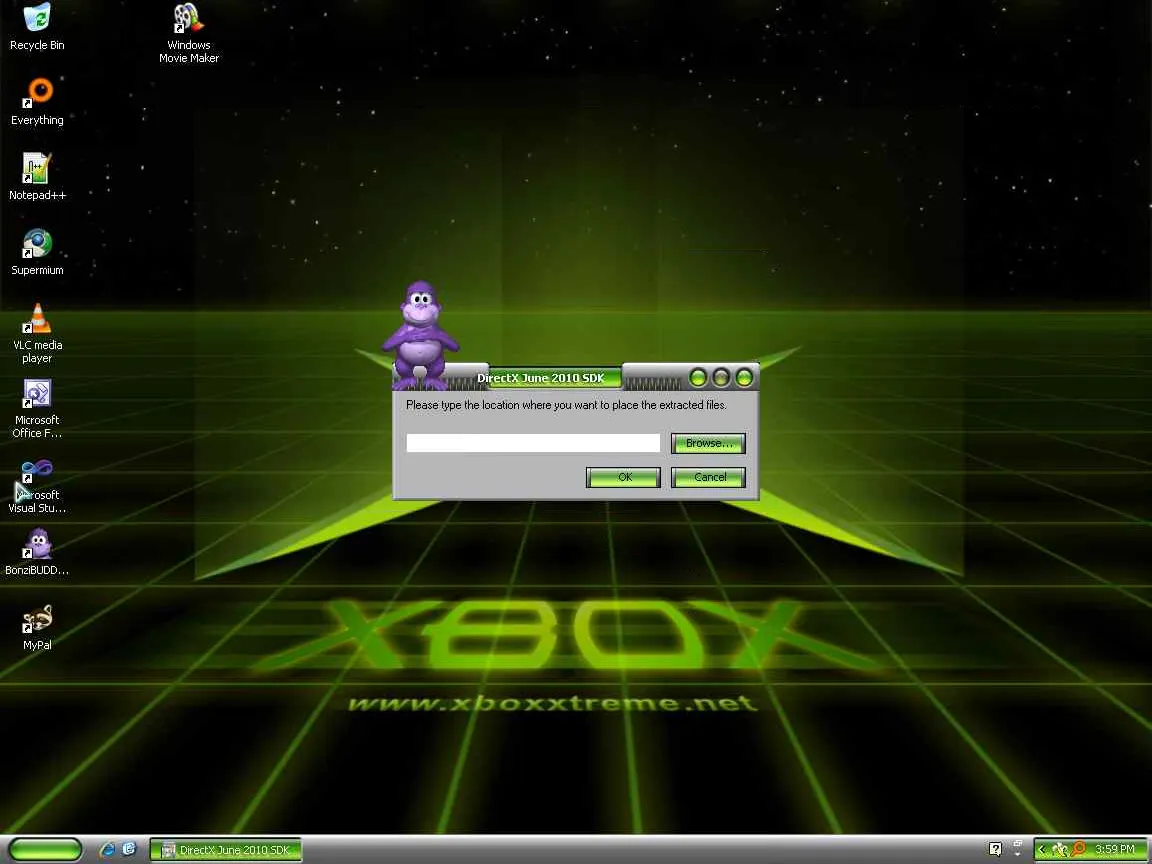Viewport: 1152px width, 864px height.
Task: Launch Internet Explorer from Quick Launch
Action: coord(107,849)
